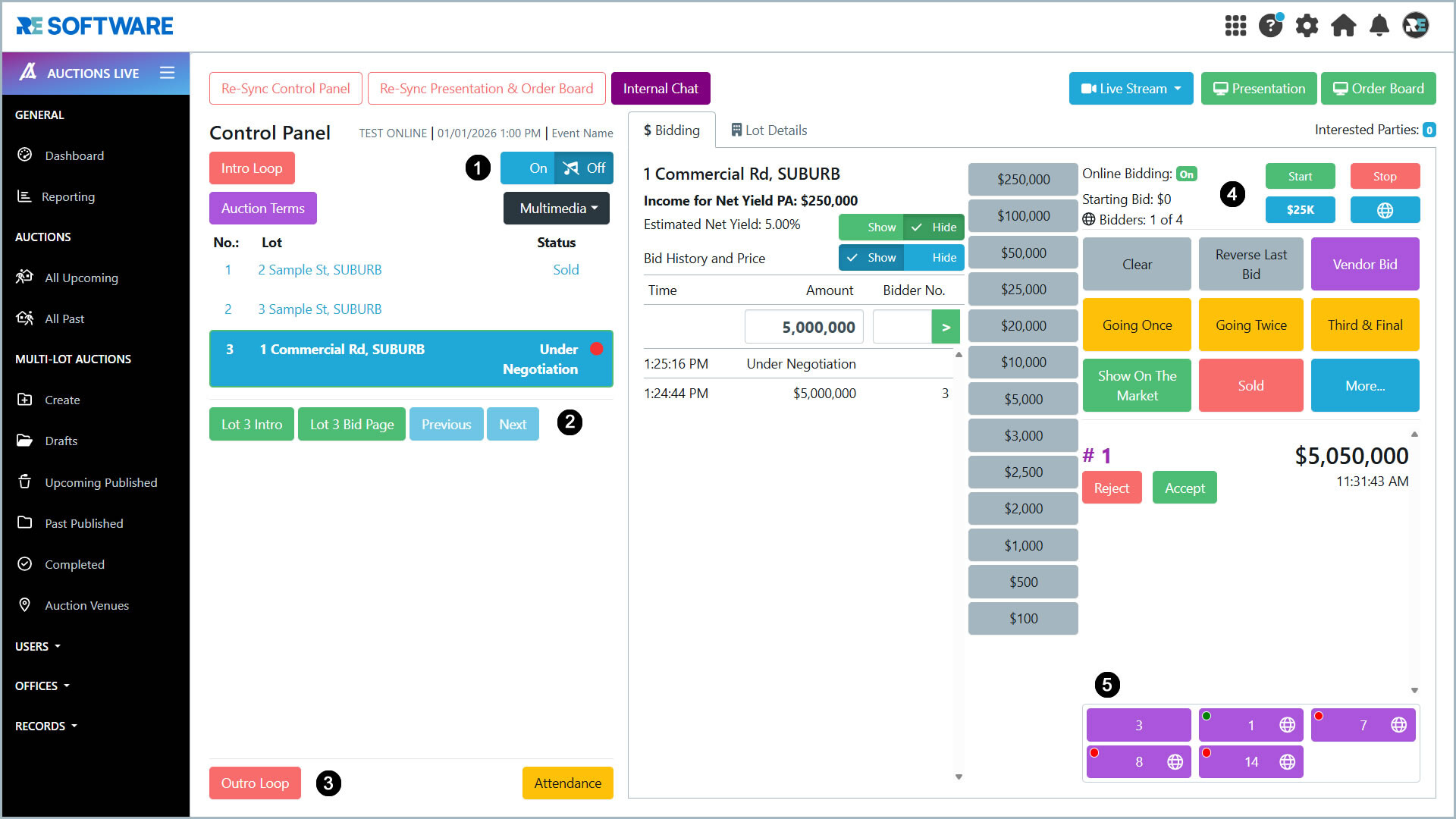
Task: Switch the sound toggle to Off
Action: [x=585, y=168]
